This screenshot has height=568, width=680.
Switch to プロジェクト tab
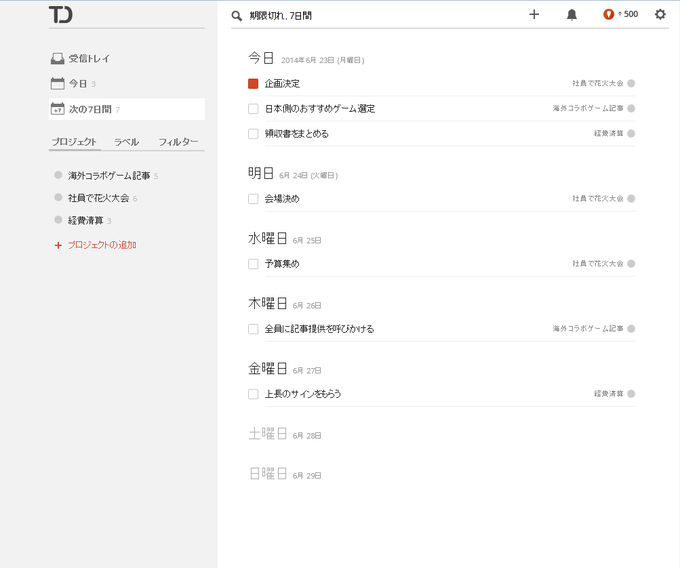[74, 142]
